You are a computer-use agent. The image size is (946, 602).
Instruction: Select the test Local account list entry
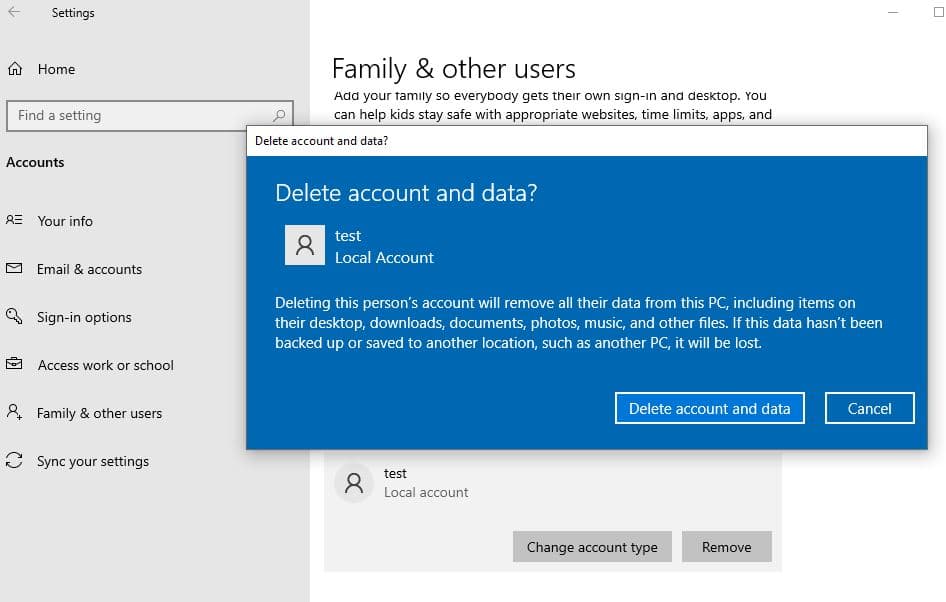[x=426, y=483]
